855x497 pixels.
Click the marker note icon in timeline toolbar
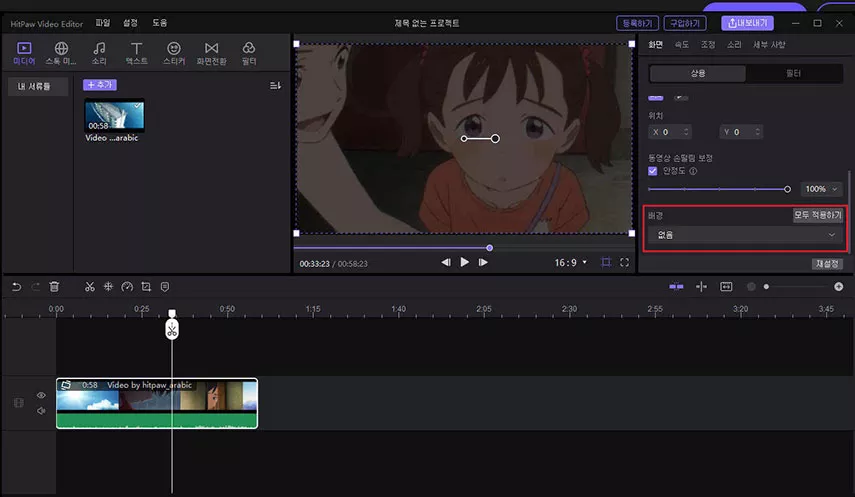[x=165, y=286]
